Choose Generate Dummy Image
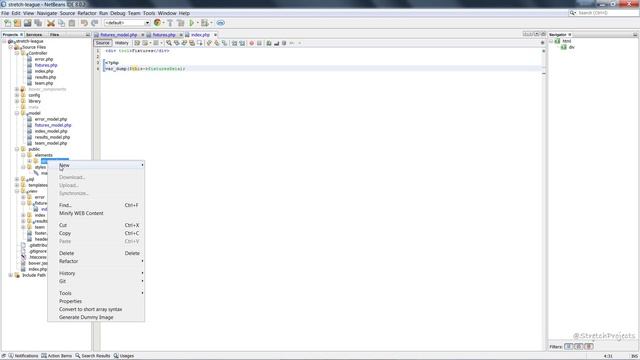The height and width of the screenshot is (360, 640). pyautogui.click(x=96, y=317)
